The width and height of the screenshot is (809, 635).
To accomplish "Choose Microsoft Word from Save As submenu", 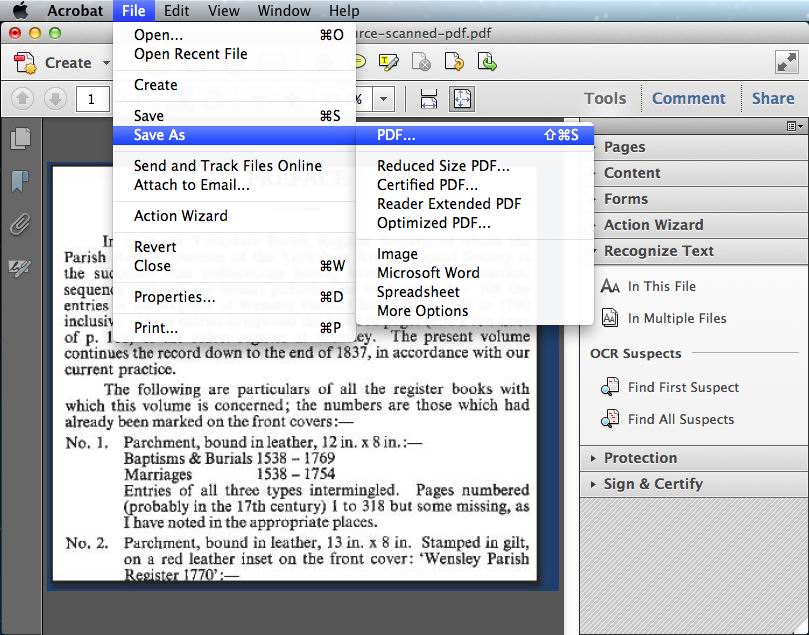I will (428, 273).
